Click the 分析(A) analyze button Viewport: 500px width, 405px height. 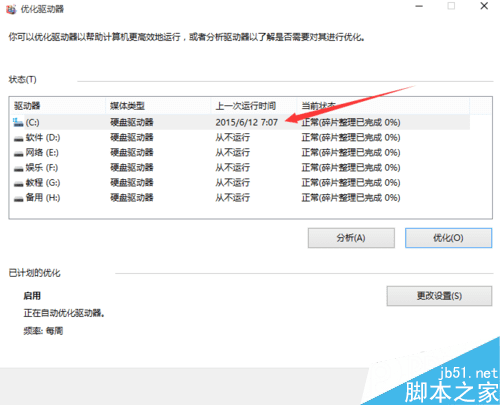click(x=351, y=238)
